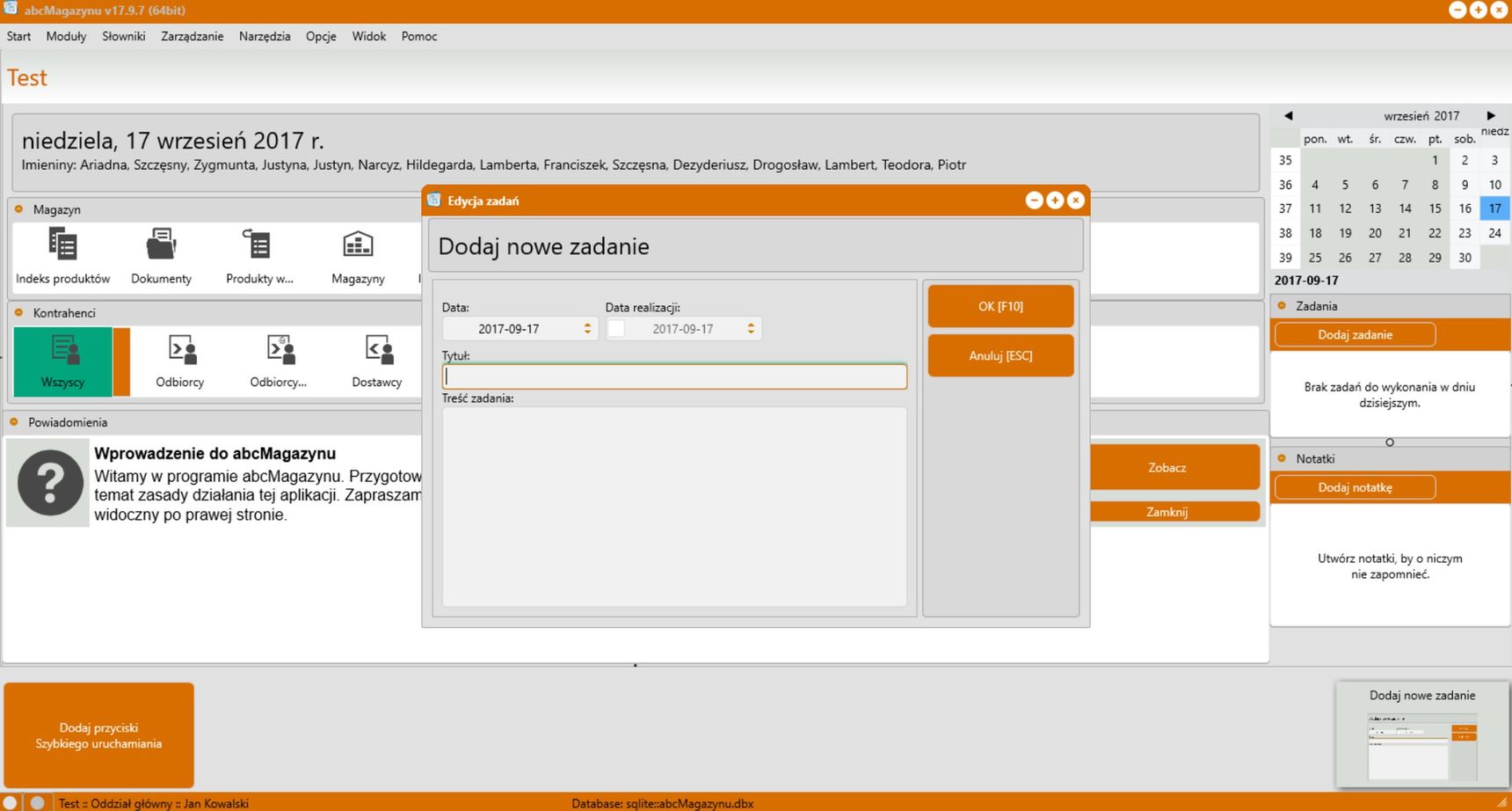Screen dimensions: 1512x811
Task: Click Anuluj [ESC] to cancel
Action: click(x=1000, y=355)
